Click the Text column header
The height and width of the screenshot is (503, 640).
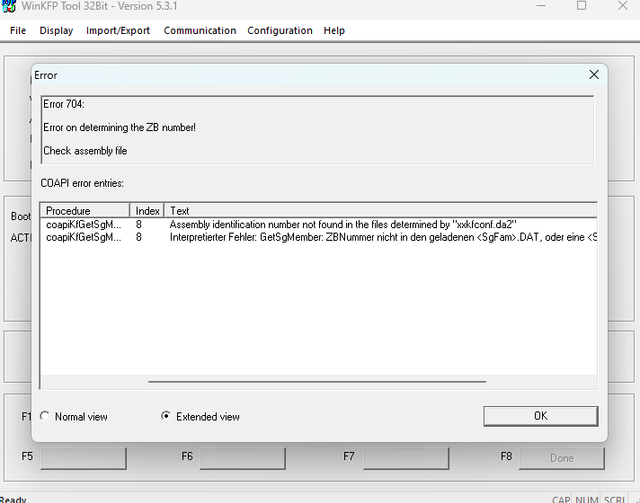380,211
